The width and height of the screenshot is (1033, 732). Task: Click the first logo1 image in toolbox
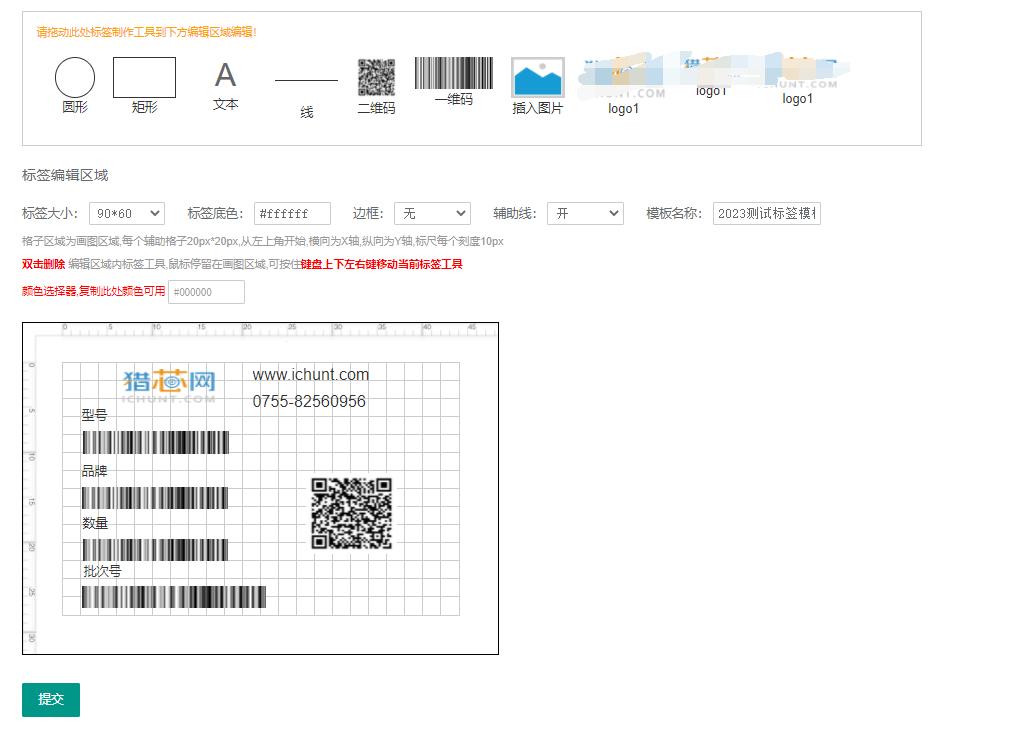click(624, 80)
